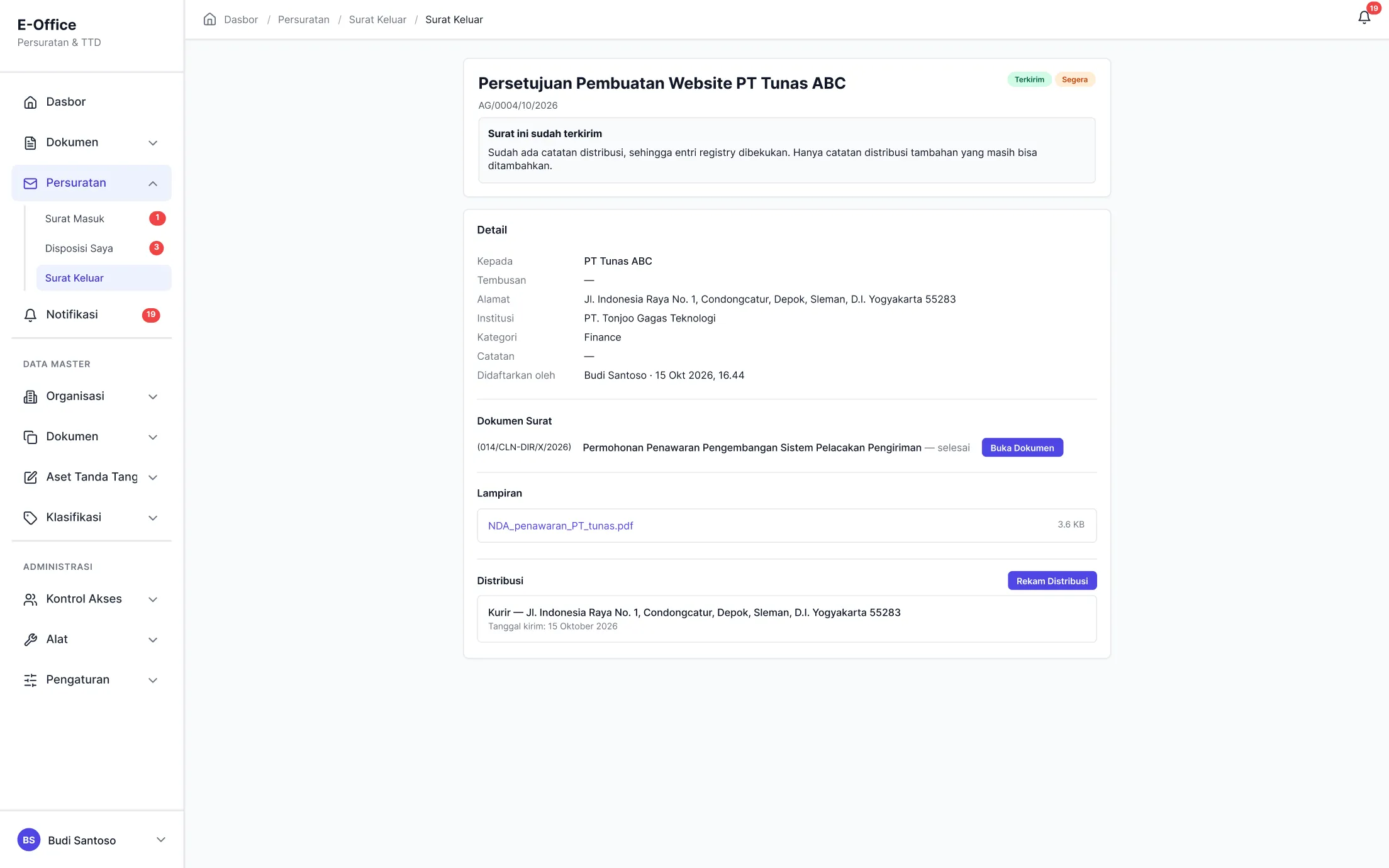Screen dimensions: 1389x868
Task: Click the Persuratan envelope icon
Action: (30, 183)
